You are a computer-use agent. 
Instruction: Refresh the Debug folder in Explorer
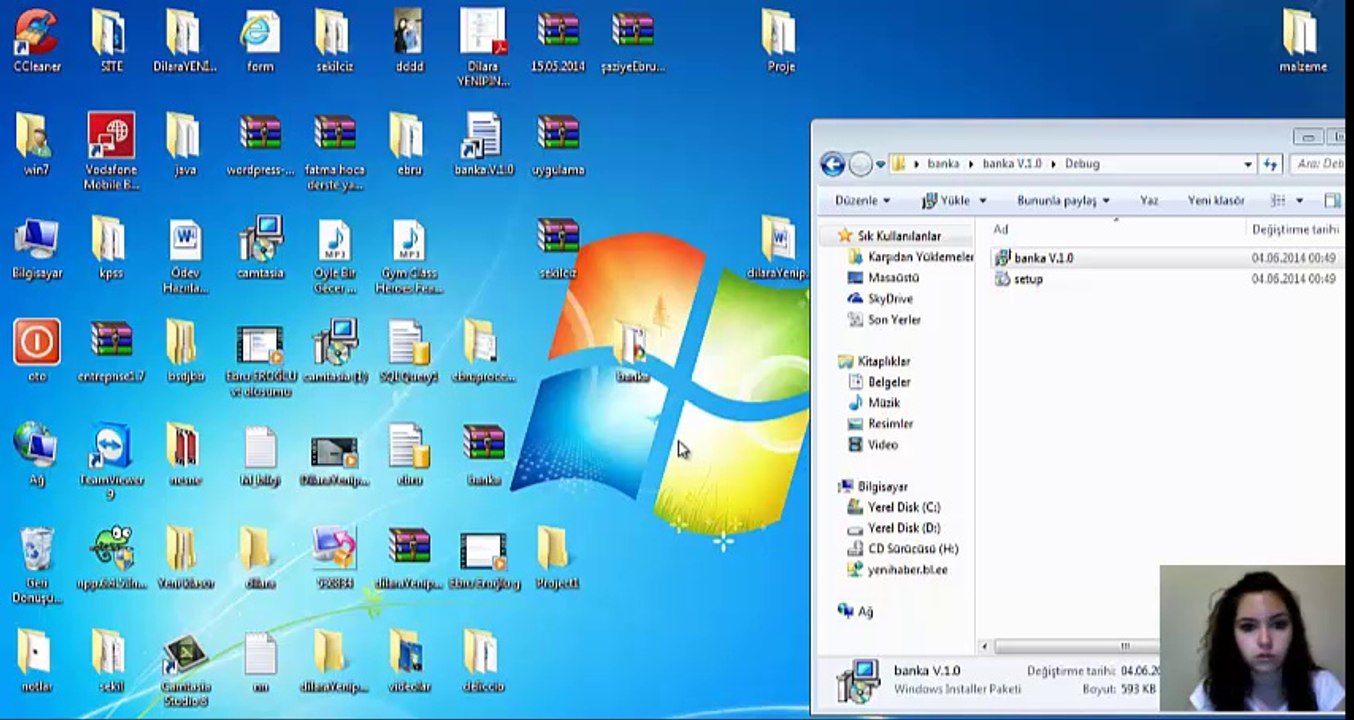click(x=1271, y=164)
